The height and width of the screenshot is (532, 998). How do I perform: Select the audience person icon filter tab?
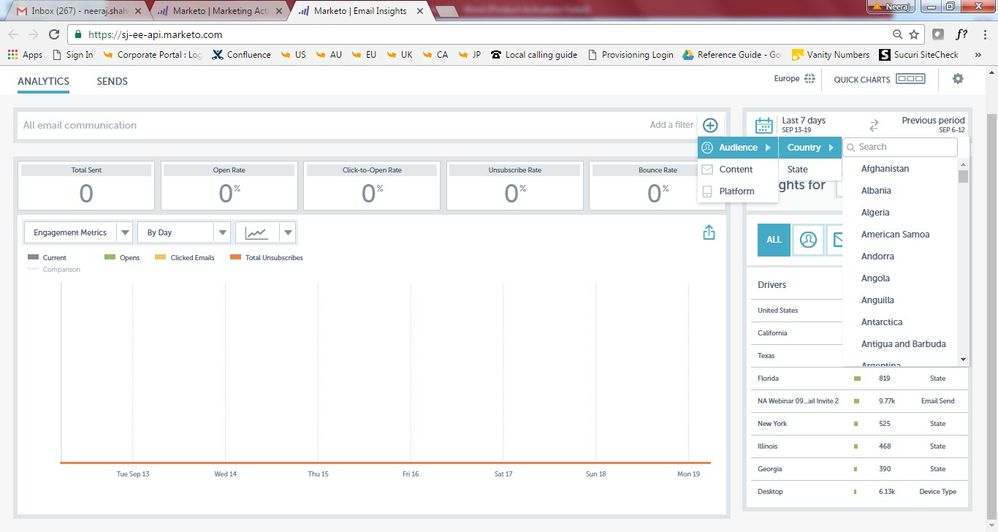pyautogui.click(x=808, y=240)
